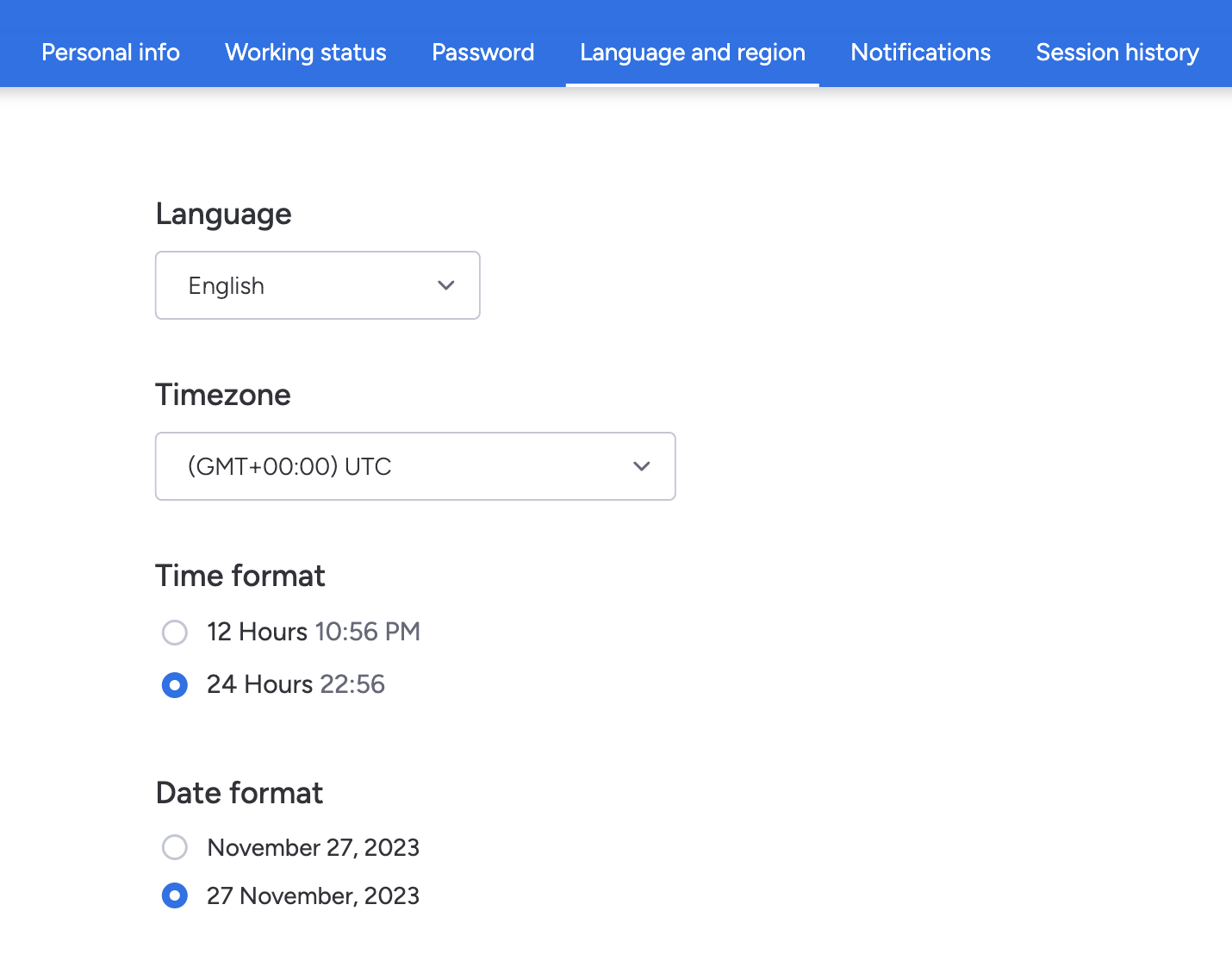Viewport: 1232px width, 967px height.
Task: Open the Language dropdown showing English
Action: point(317,285)
